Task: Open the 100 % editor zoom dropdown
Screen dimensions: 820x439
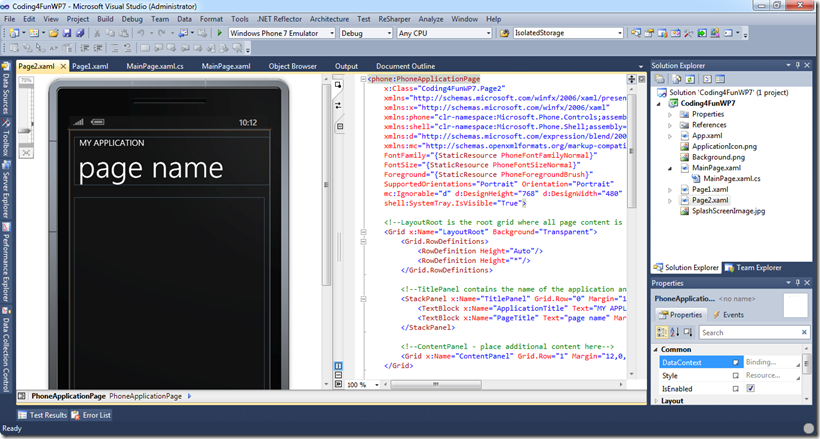Action: 375,385
